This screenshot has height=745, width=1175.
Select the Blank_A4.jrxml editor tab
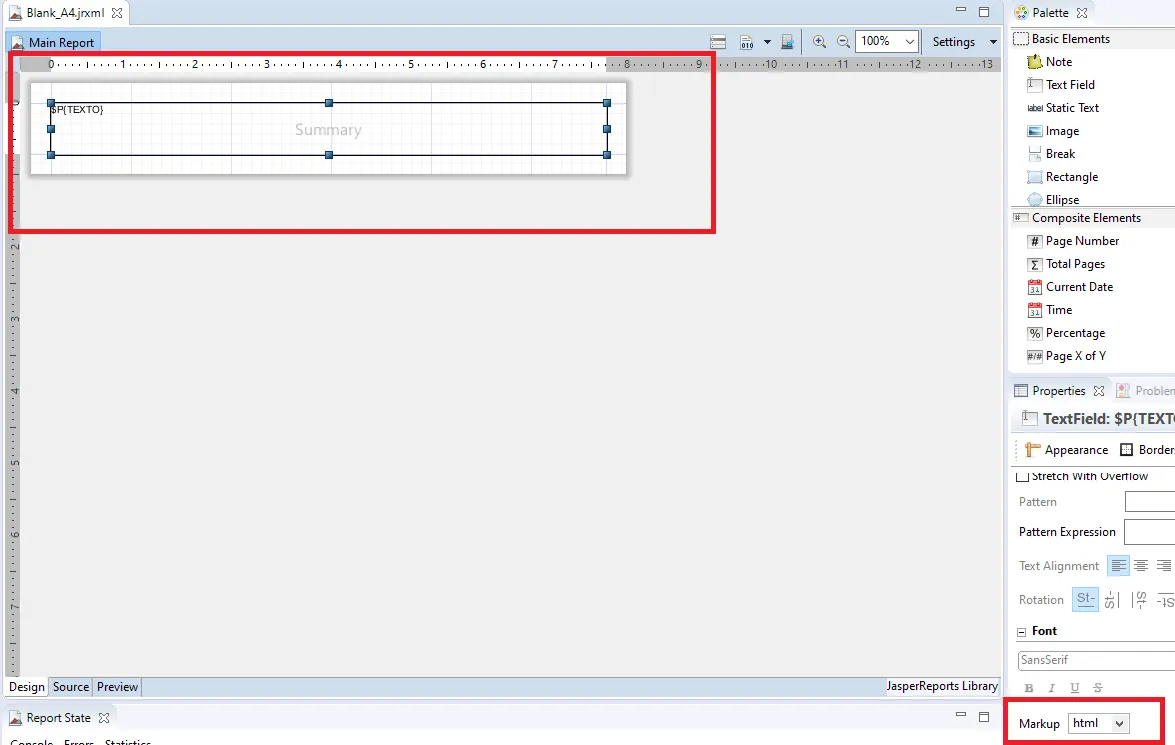[65, 13]
